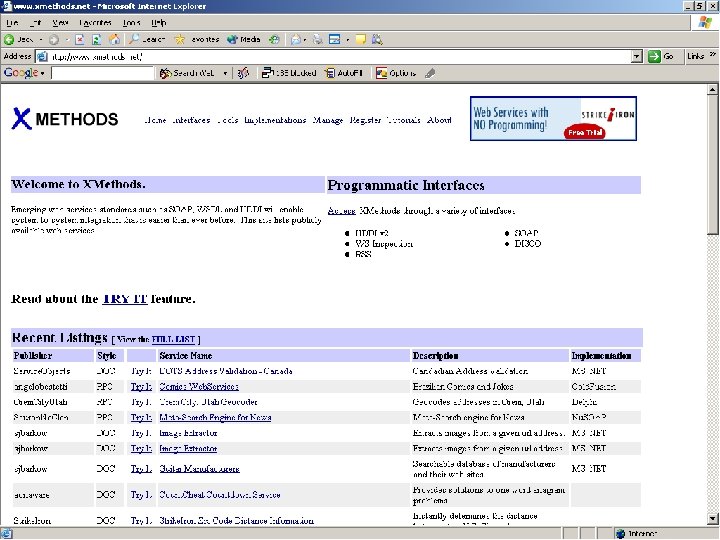Go to Interfaces in site navigation

191,120
